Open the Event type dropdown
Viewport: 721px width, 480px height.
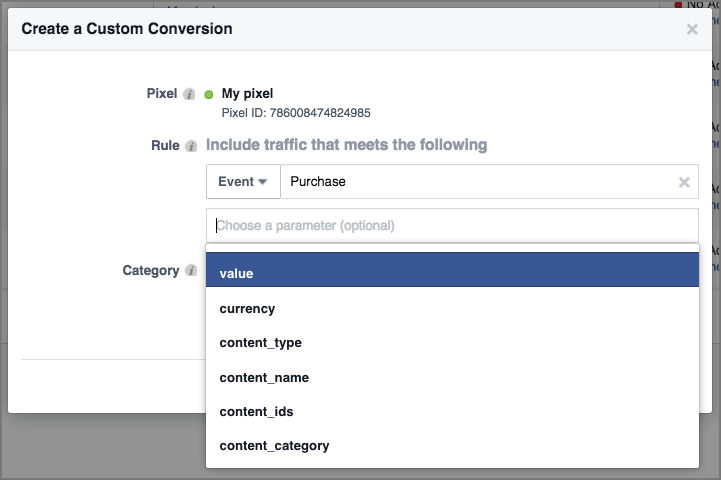(243, 182)
